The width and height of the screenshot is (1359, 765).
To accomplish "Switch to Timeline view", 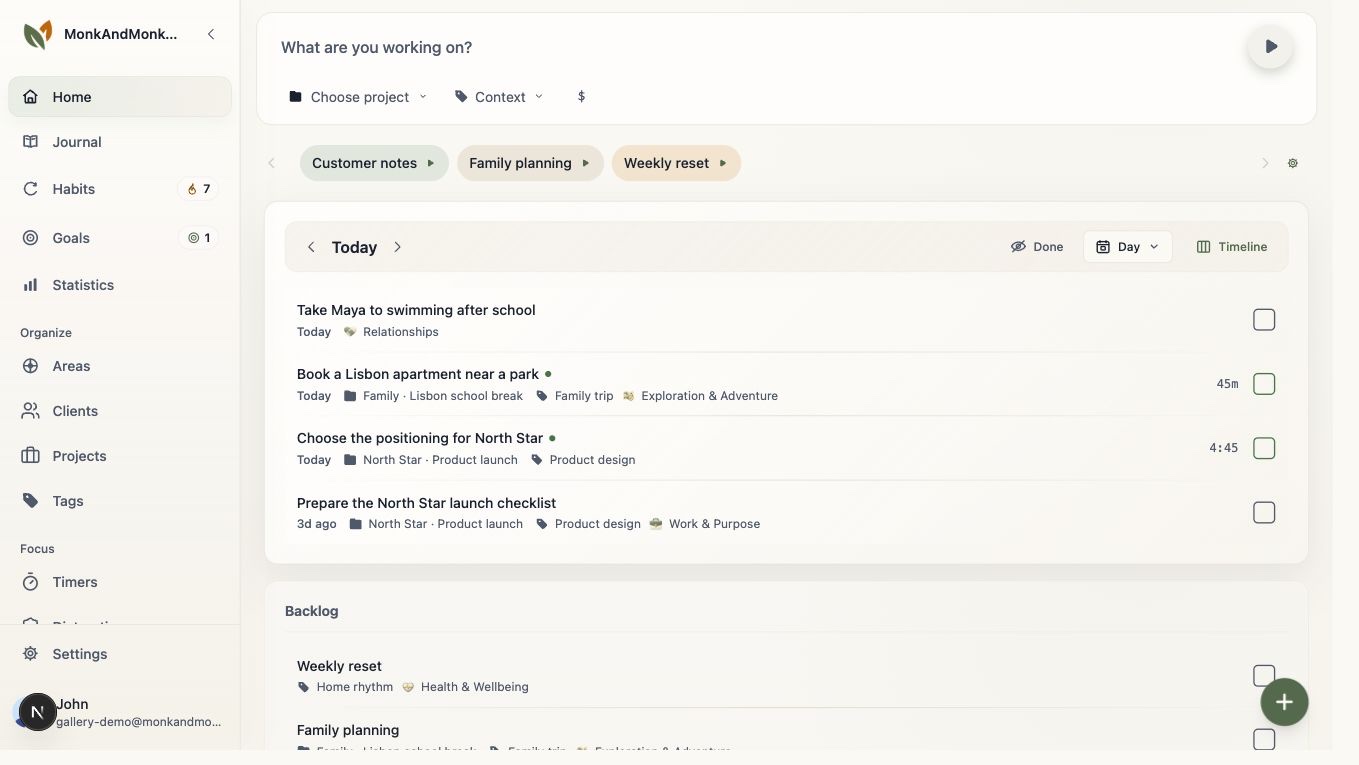I will (x=1232, y=247).
